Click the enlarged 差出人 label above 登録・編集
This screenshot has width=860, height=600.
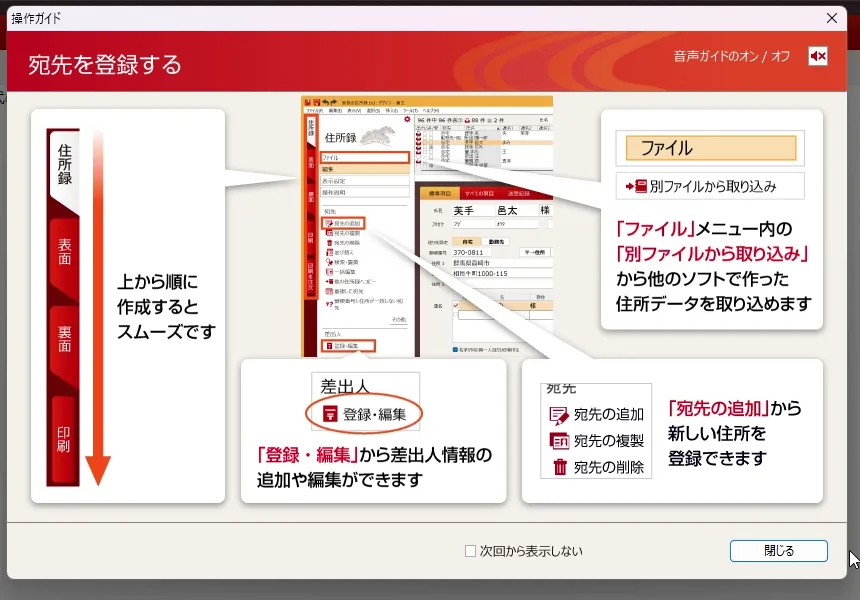pos(344,387)
